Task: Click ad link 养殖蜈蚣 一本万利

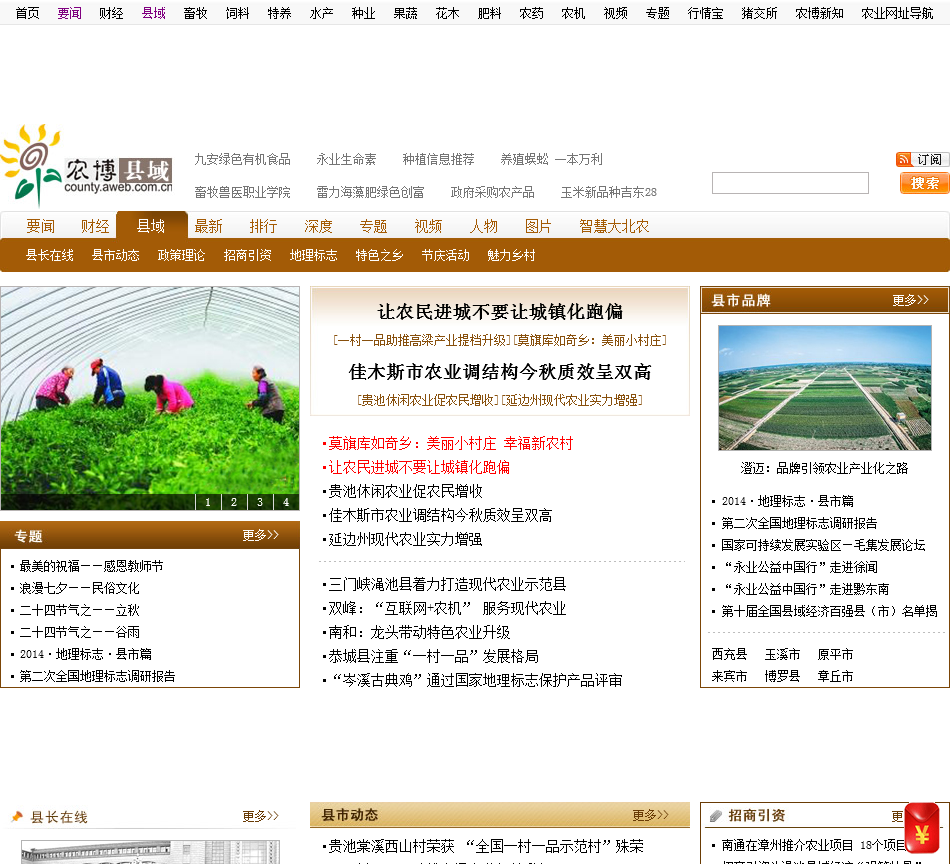Action: tap(551, 159)
